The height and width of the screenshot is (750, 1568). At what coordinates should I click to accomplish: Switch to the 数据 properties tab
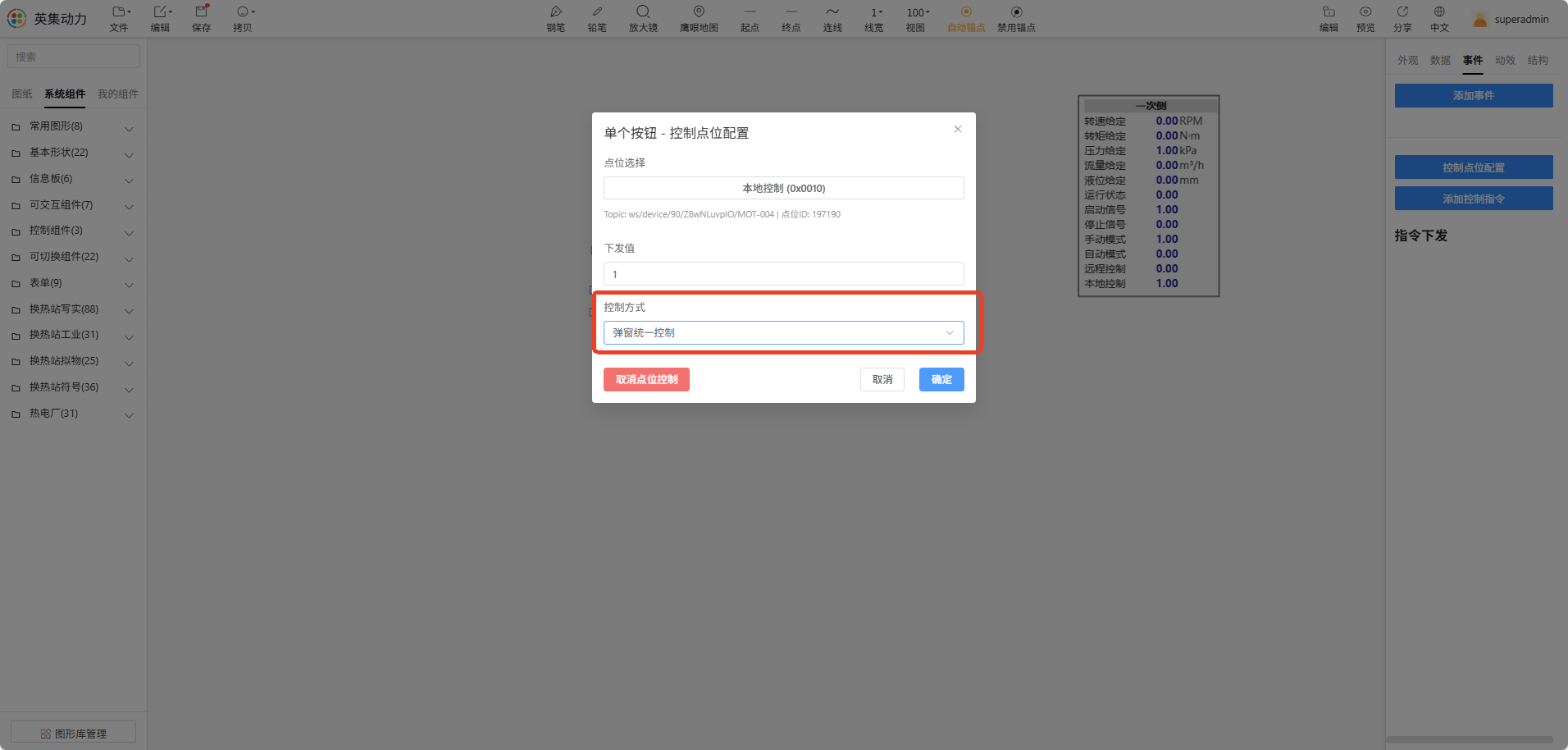pyautogui.click(x=1440, y=60)
